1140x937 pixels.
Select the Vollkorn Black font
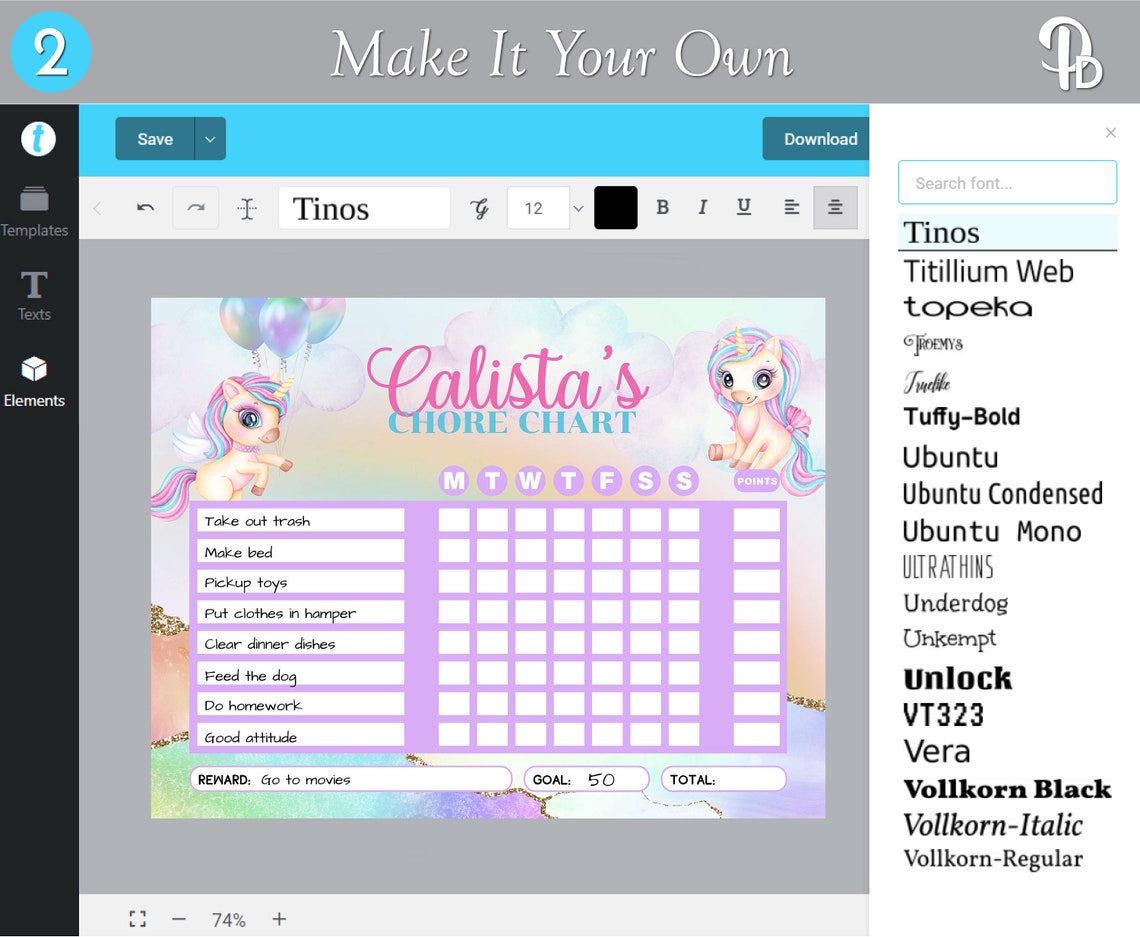point(1006,789)
